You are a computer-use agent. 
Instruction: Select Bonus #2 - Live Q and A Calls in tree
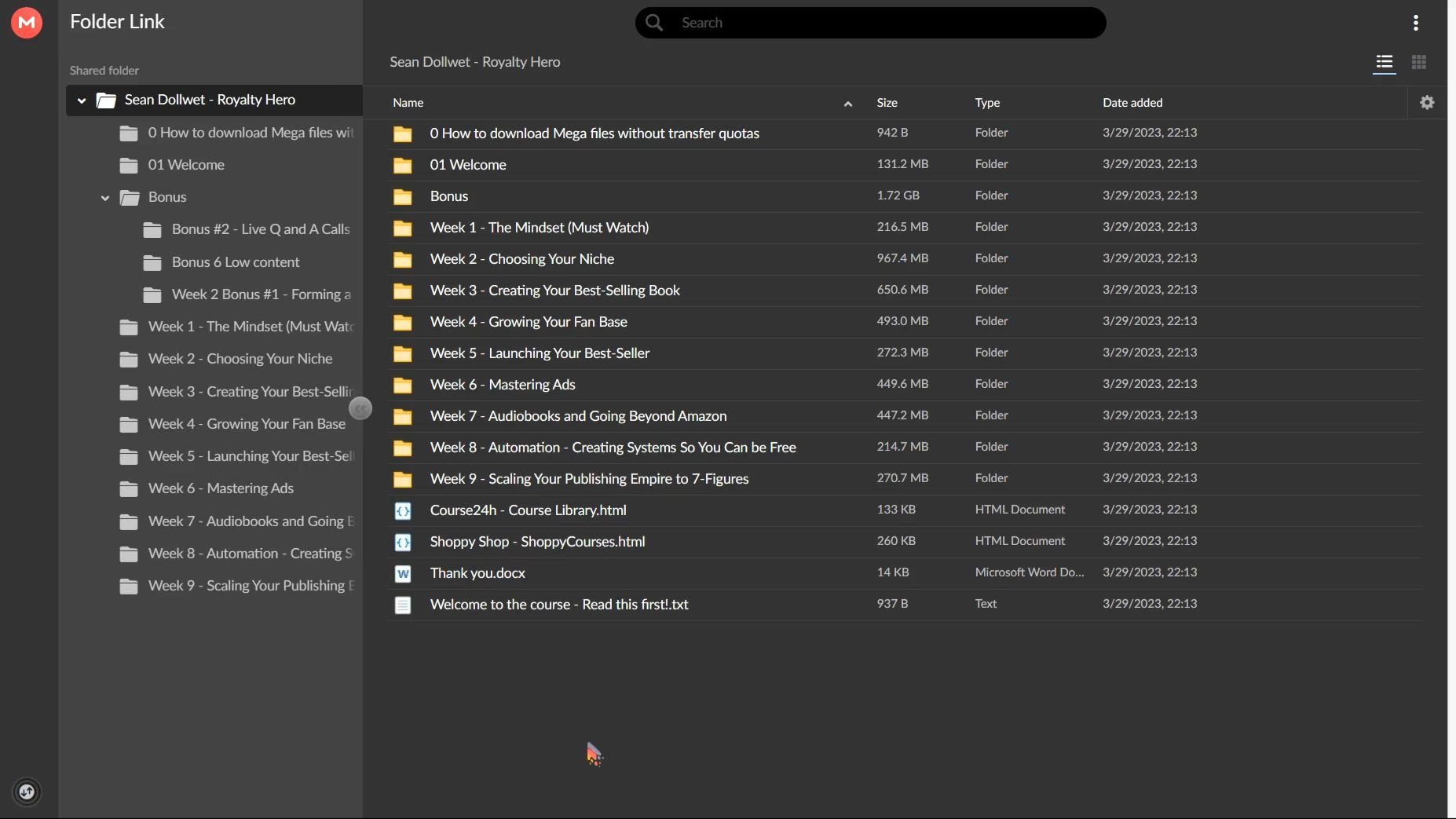tap(261, 229)
